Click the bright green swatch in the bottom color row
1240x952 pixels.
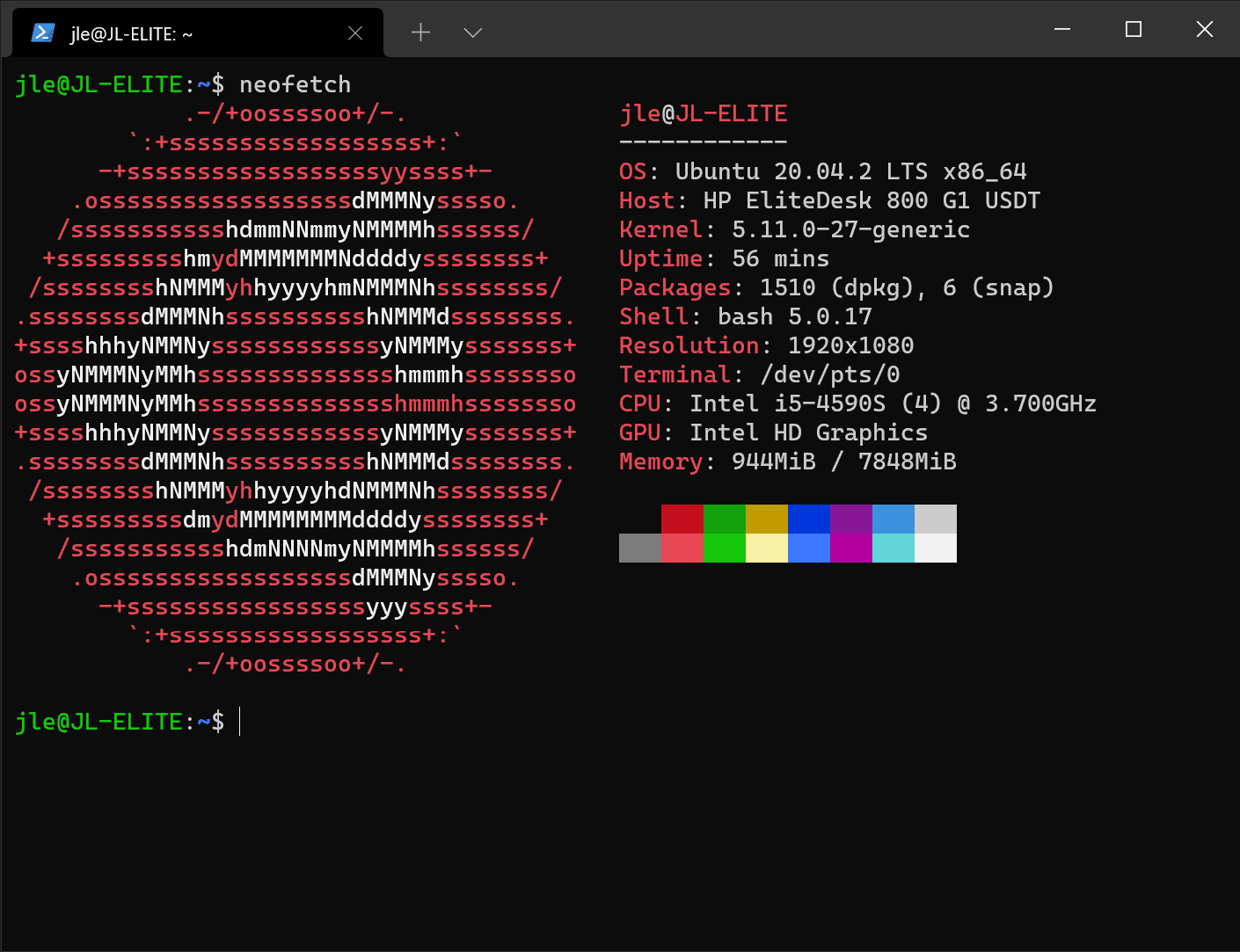725,548
